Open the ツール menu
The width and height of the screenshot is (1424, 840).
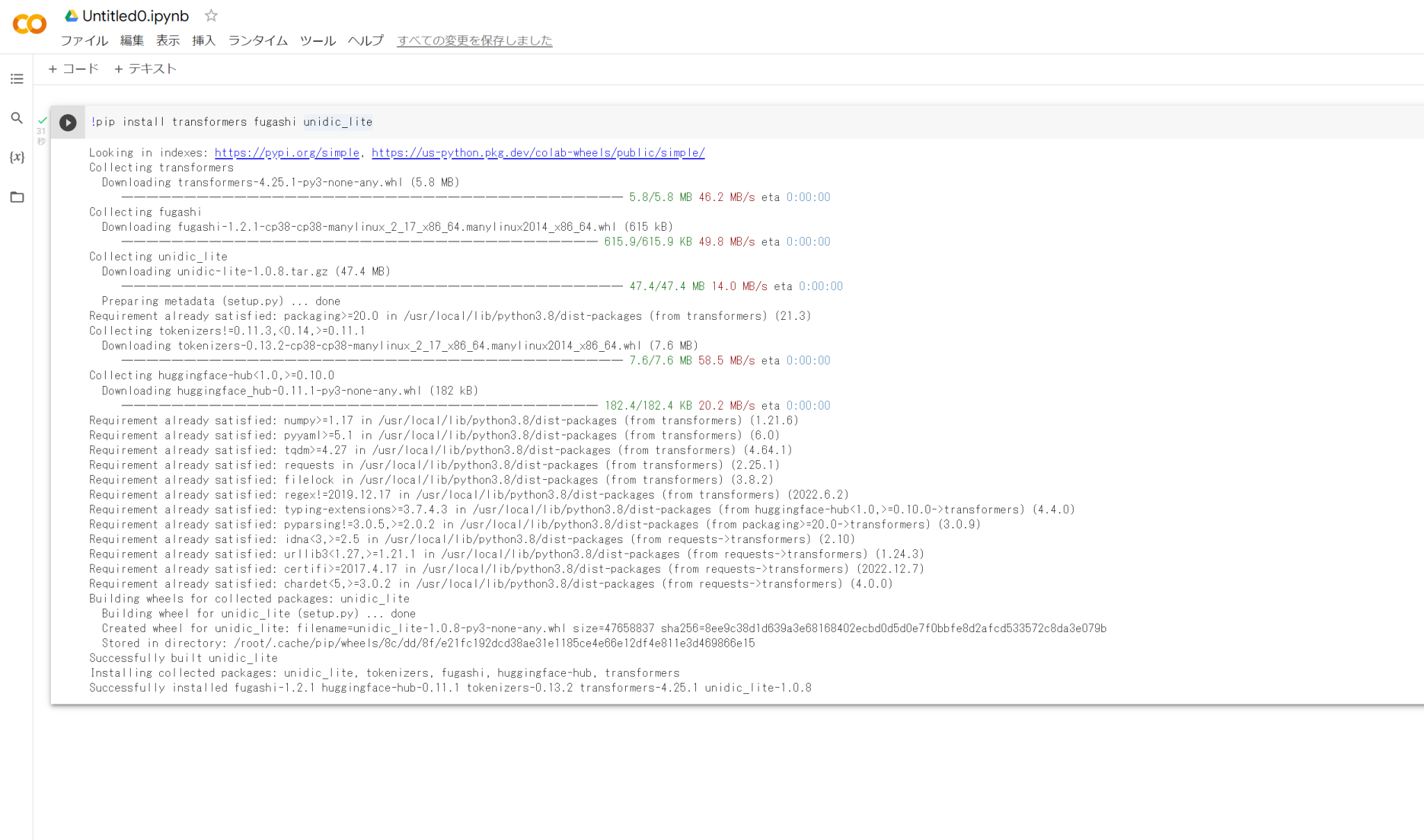click(318, 40)
